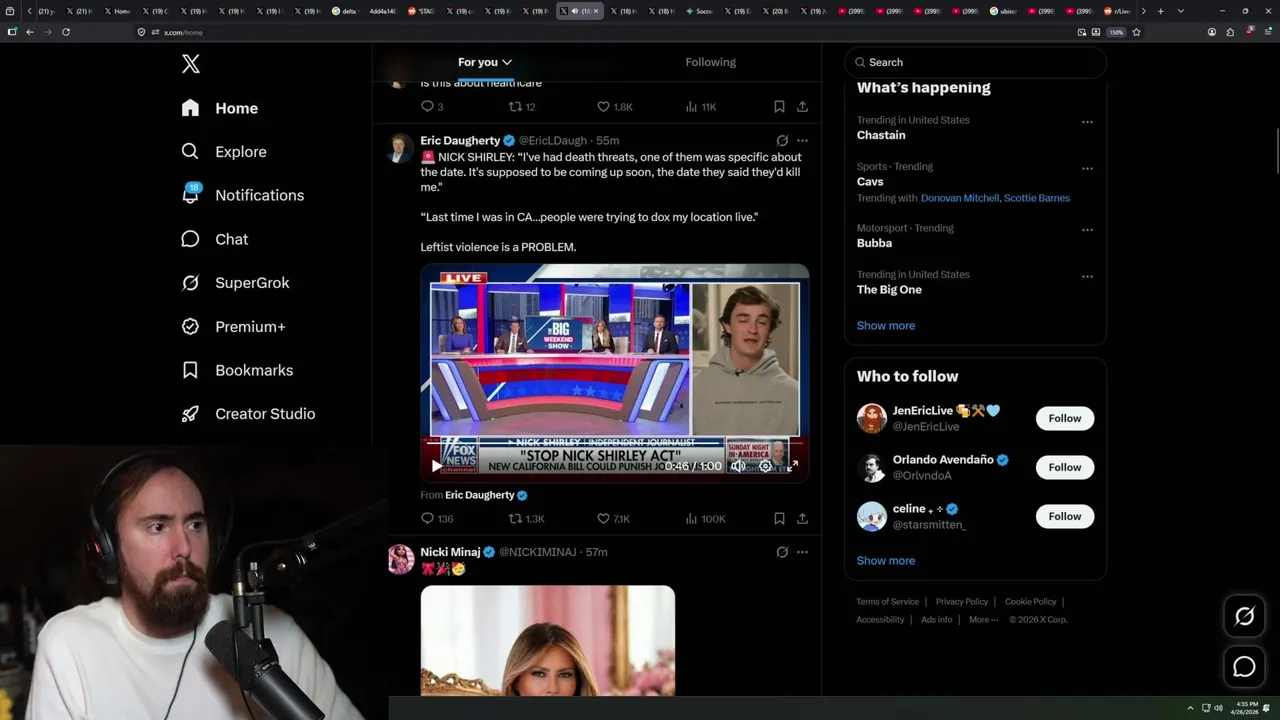1280x720 pixels.
Task: Repost the top post showing 12 reposts
Action: click(x=522, y=107)
